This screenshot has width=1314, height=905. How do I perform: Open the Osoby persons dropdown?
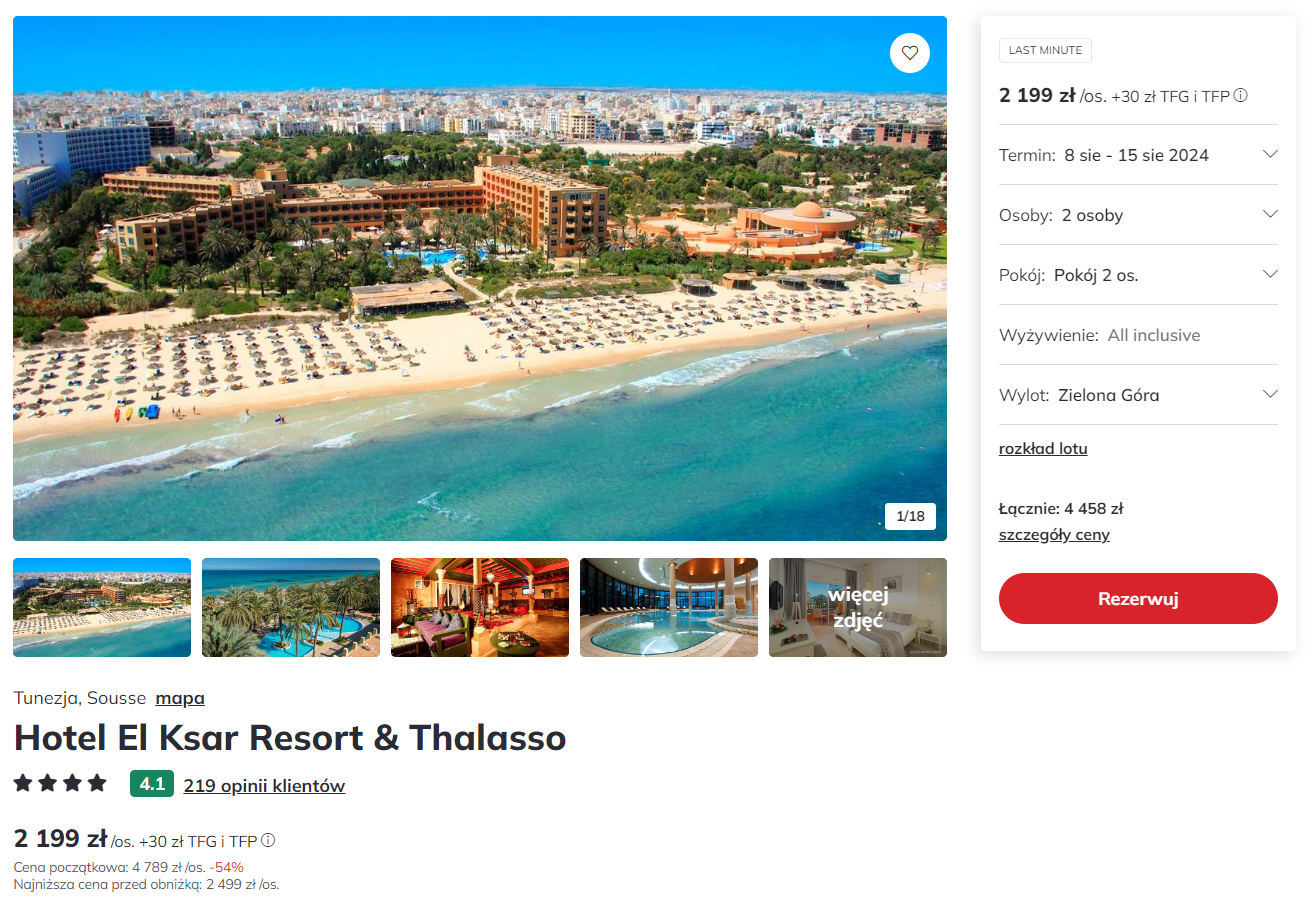[1138, 215]
